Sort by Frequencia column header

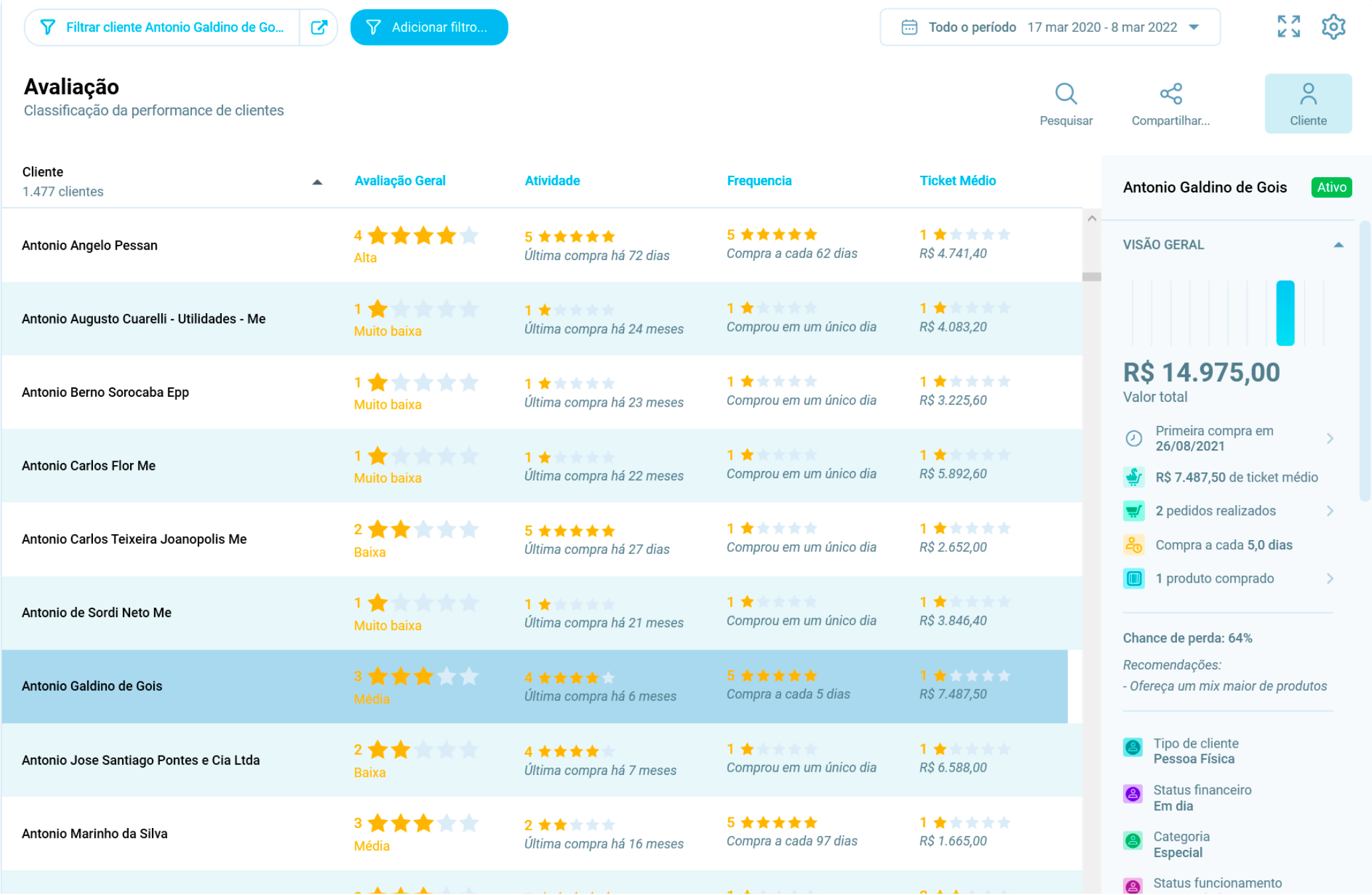[759, 180]
